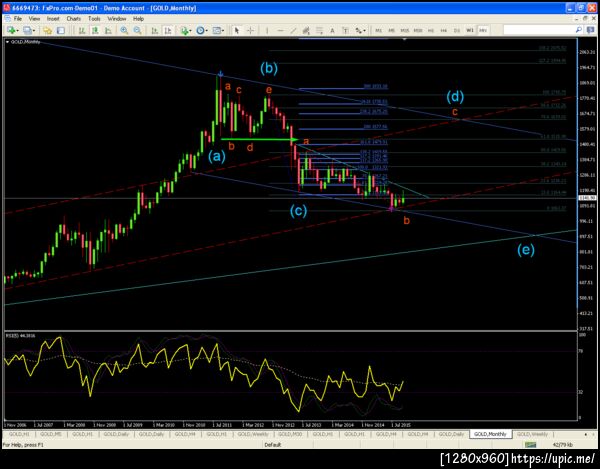This screenshot has height=469, width=600.
Task: Select the Arrows objects tool
Action: pos(359,30)
